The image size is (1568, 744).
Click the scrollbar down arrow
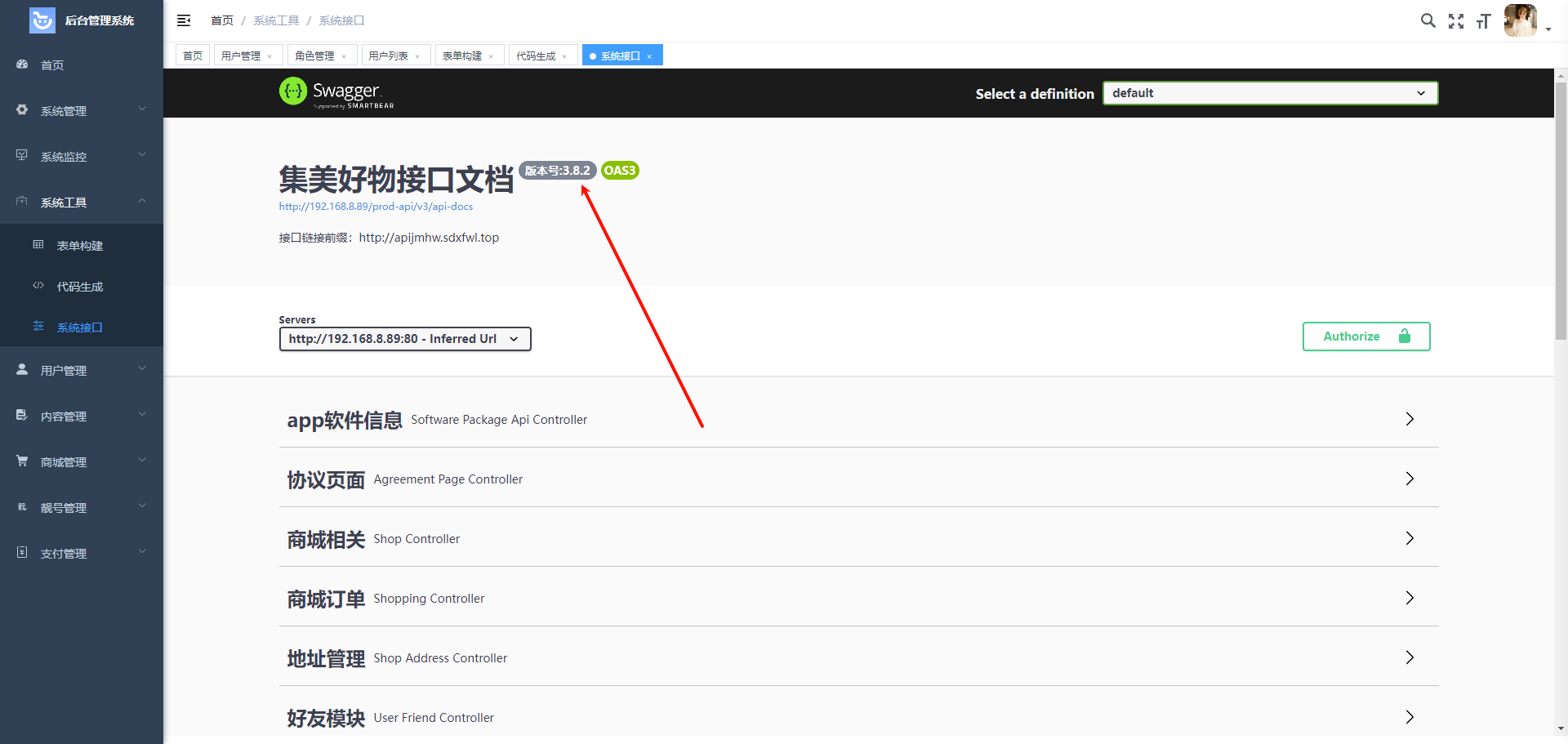tap(1561, 728)
